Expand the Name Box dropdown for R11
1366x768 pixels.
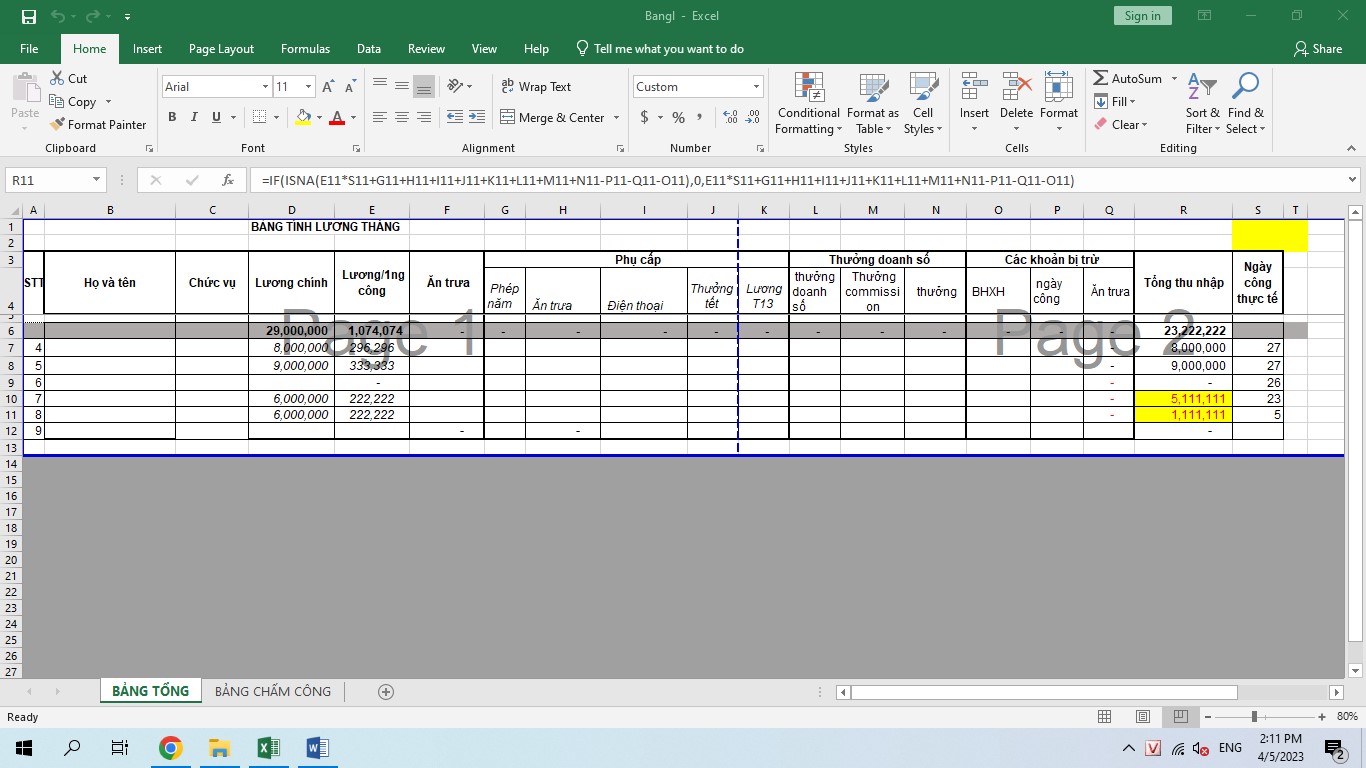pos(97,181)
